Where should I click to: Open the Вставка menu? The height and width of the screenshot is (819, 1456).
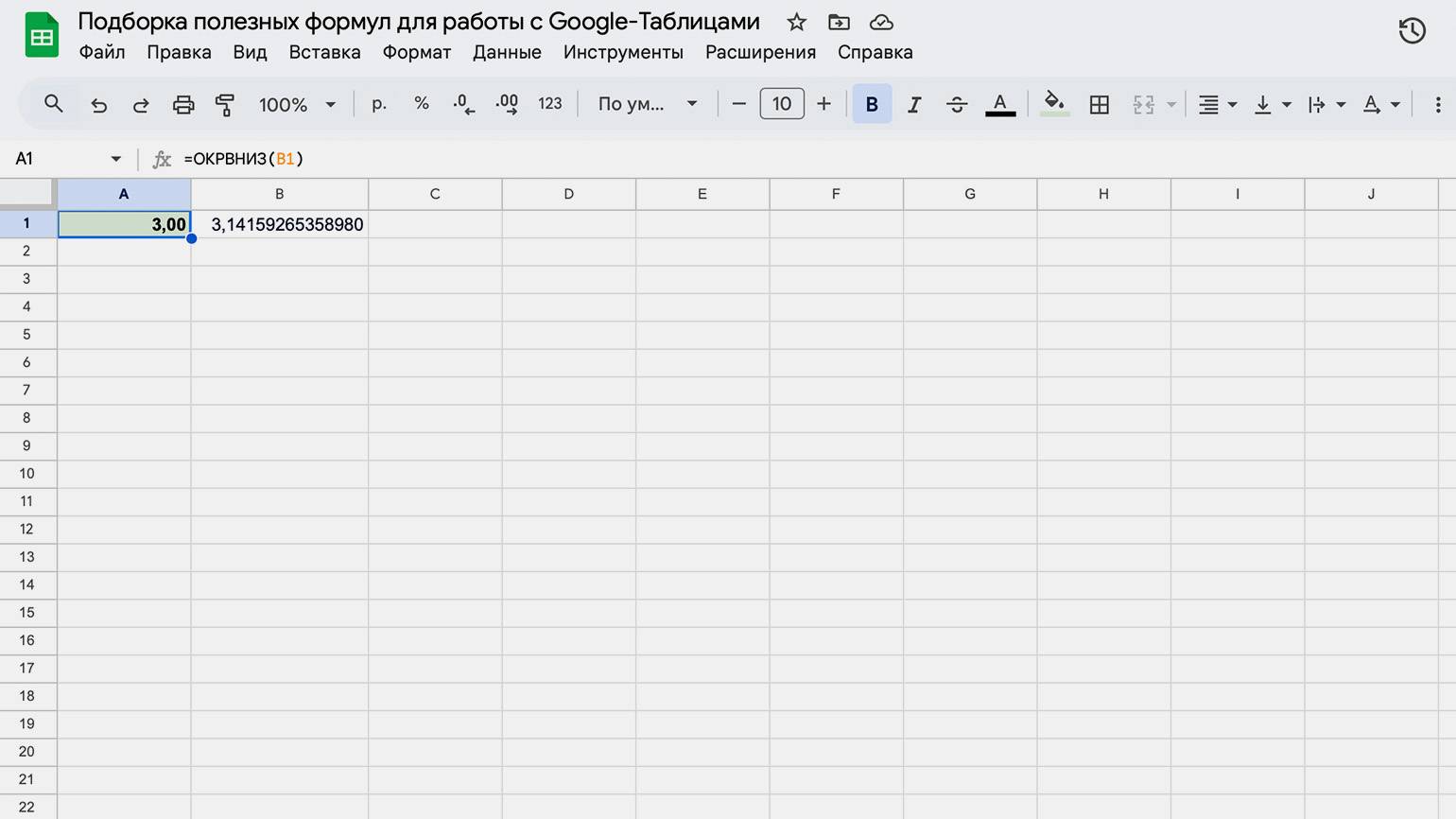[x=324, y=52]
